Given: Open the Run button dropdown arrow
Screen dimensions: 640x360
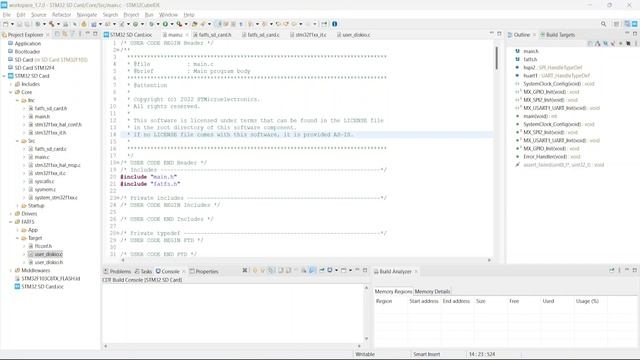Looking at the screenshot, I should coord(171,24).
